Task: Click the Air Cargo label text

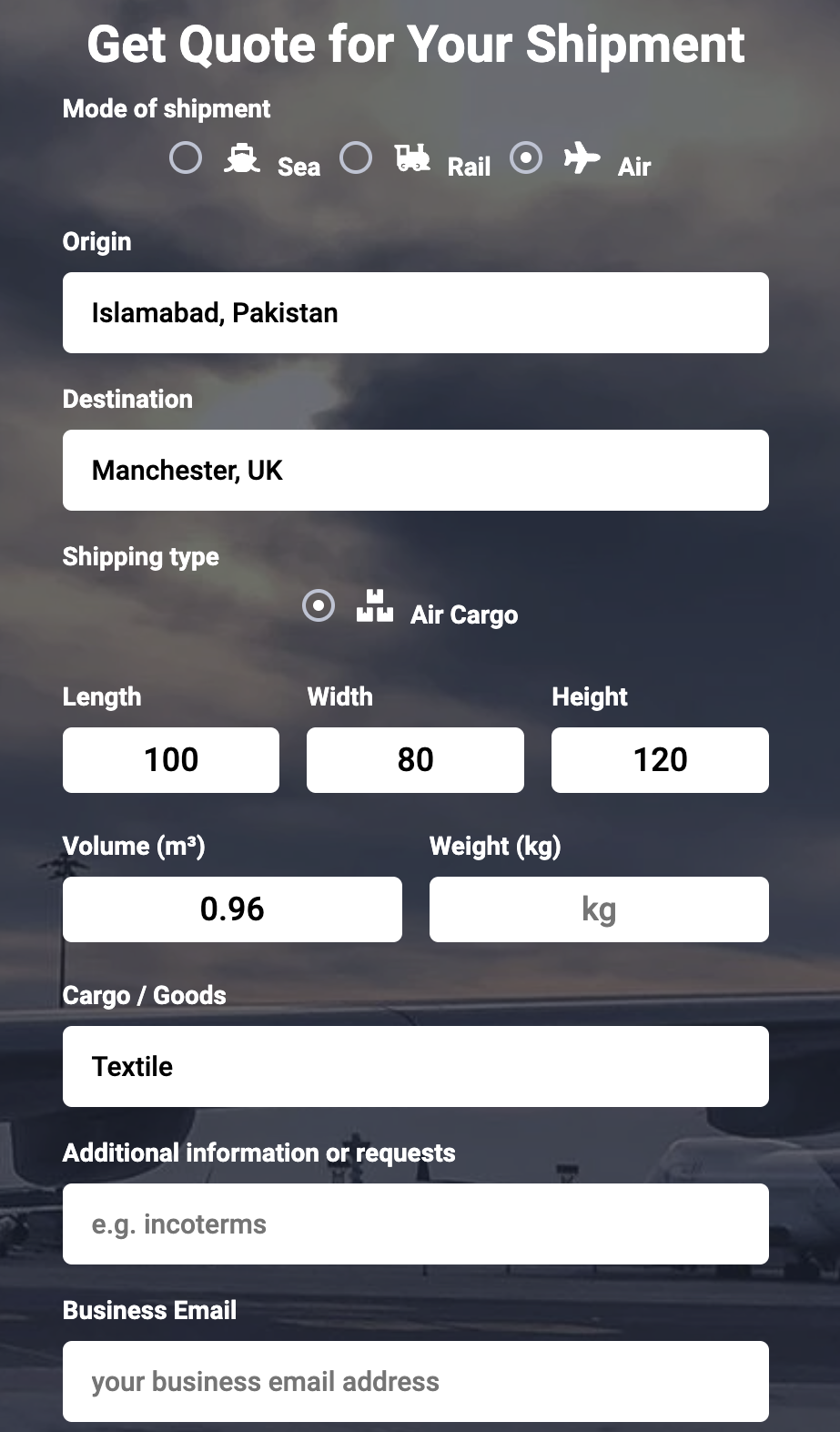Action: 464,615
